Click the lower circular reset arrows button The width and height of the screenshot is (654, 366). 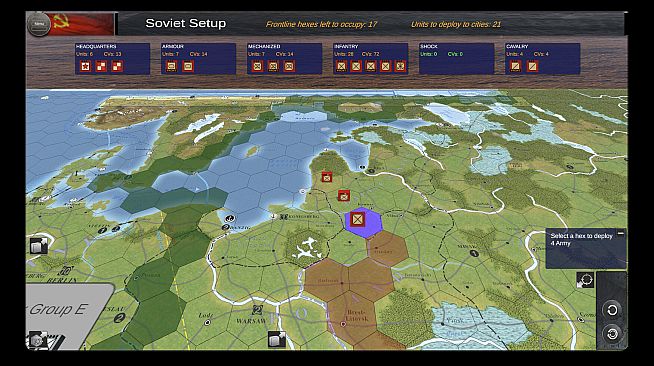click(612, 334)
